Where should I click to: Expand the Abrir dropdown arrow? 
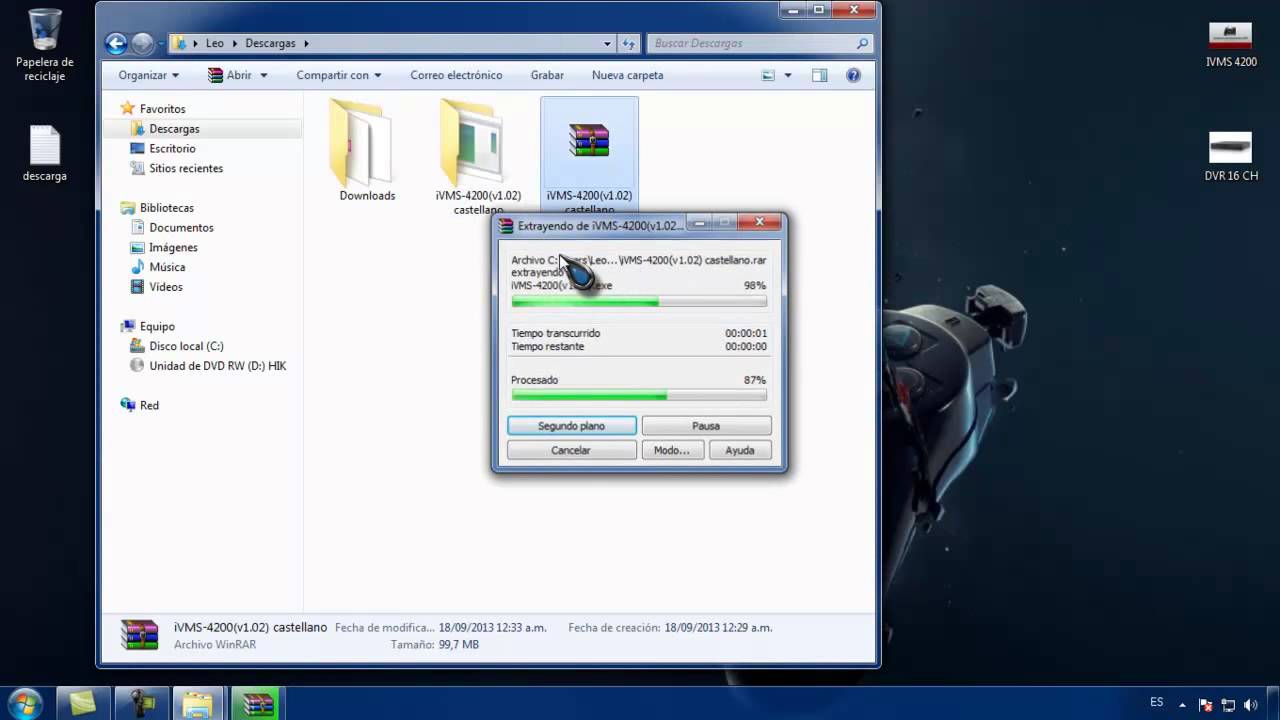(264, 75)
